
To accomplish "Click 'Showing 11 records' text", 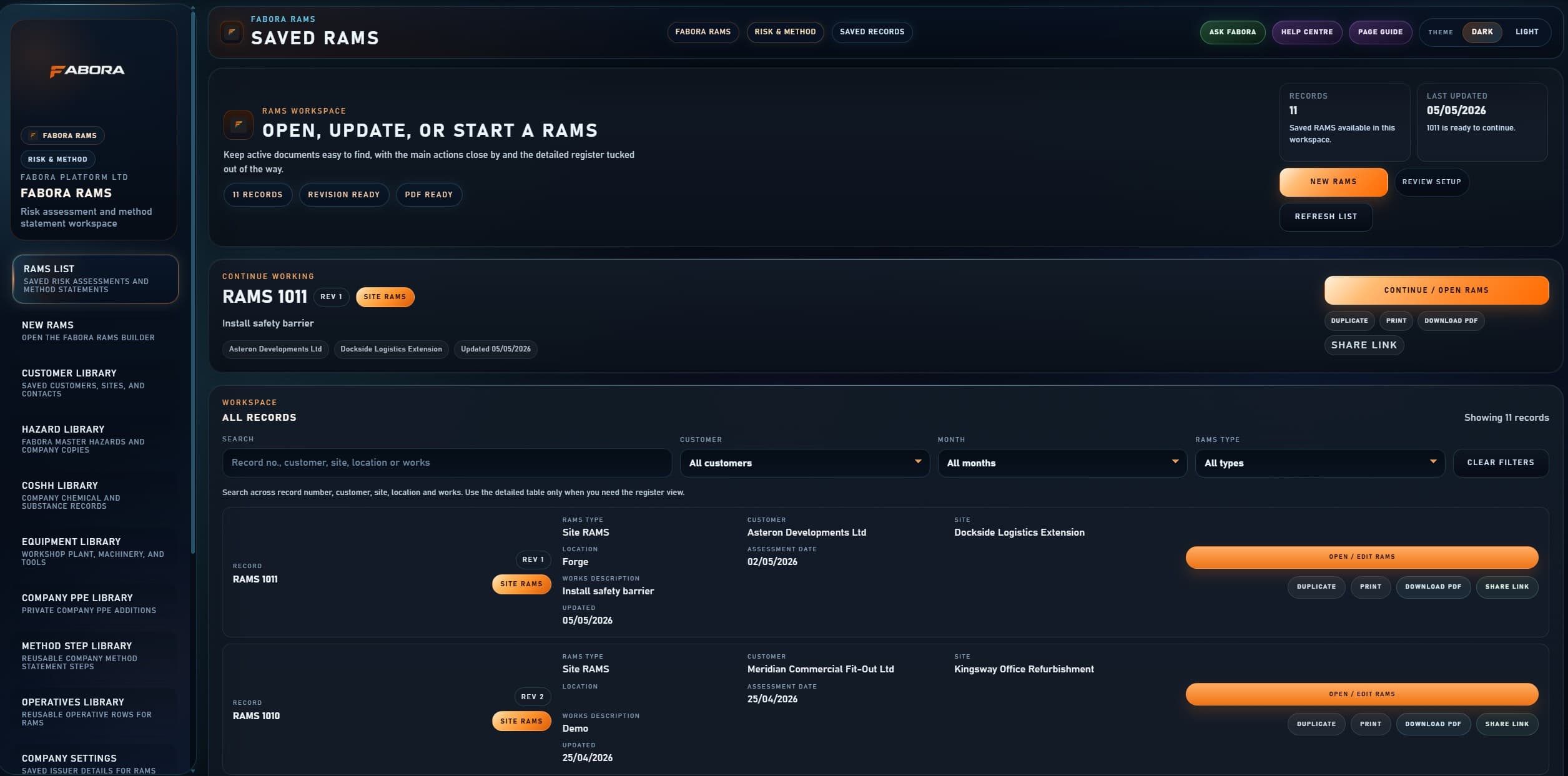I will click(1506, 418).
